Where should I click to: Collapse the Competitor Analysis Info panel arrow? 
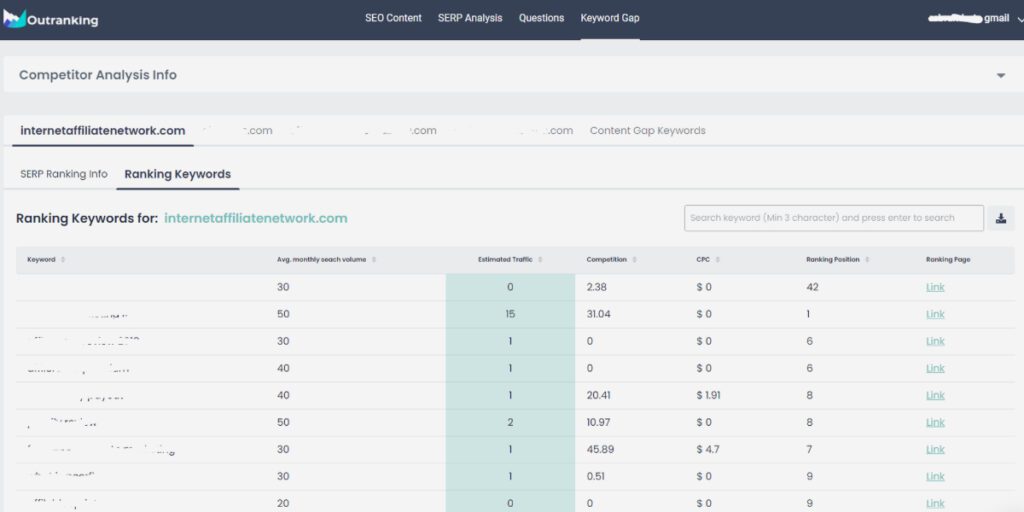tap(1000, 76)
